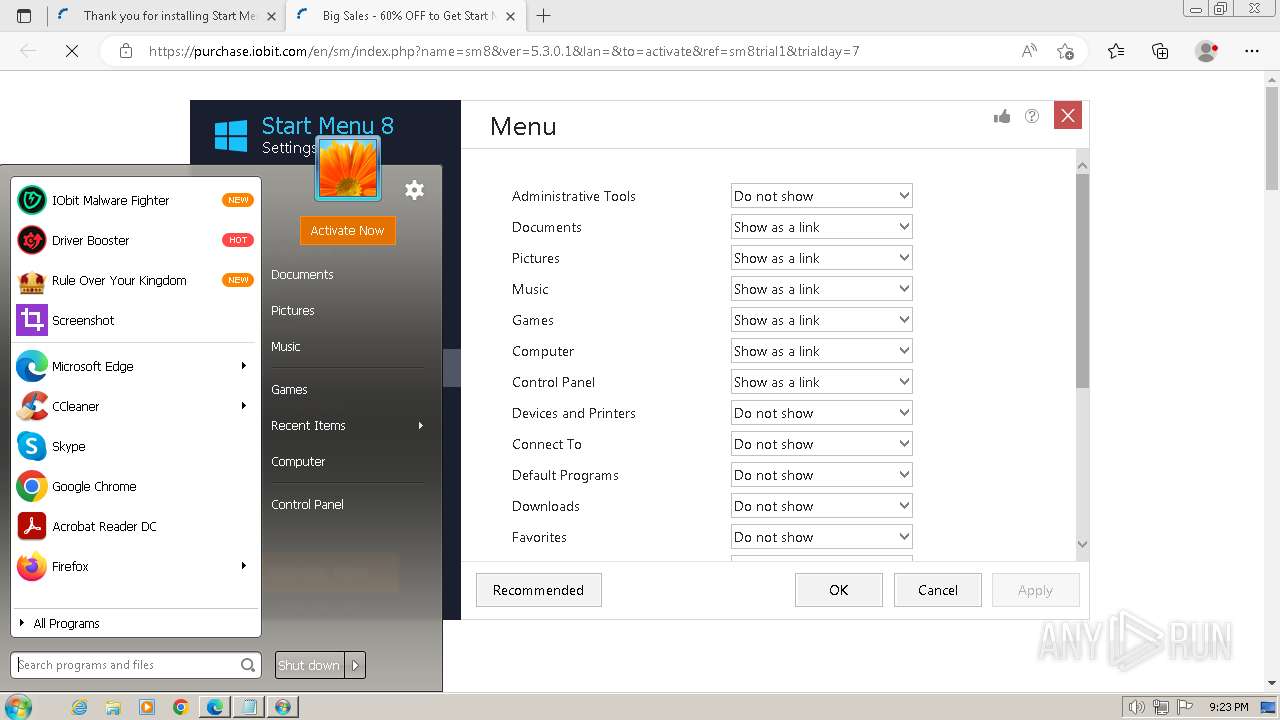Click the settings list scrollbar down arrow
1280x720 pixels.
pyautogui.click(x=1082, y=544)
